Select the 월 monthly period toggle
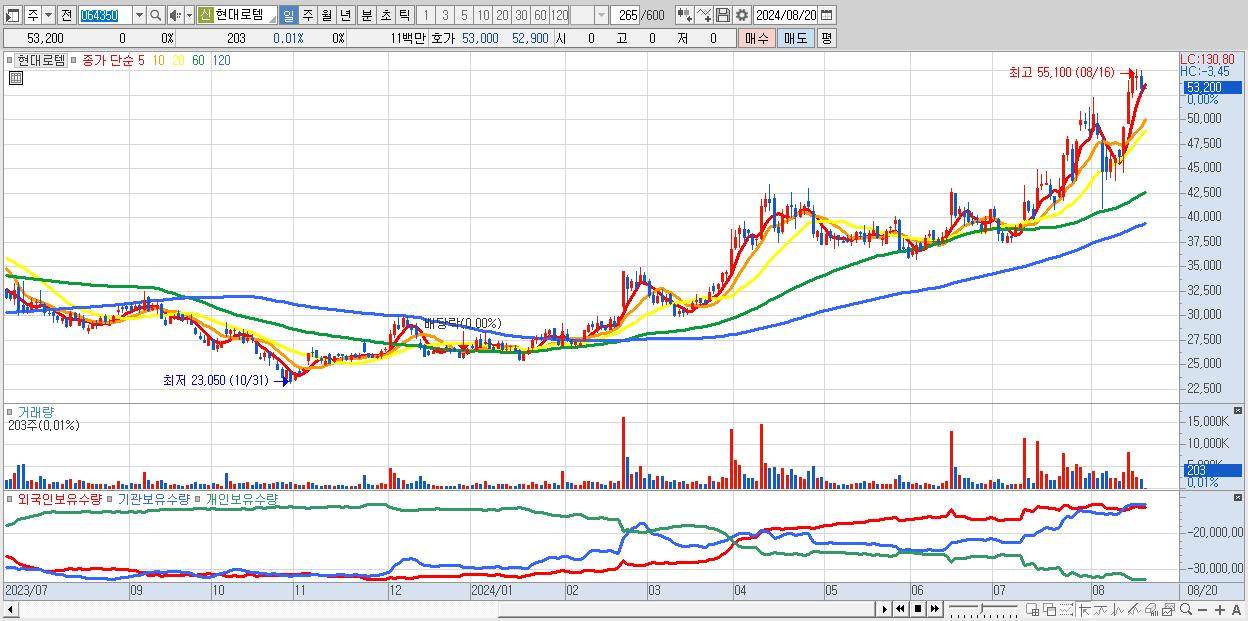The height and width of the screenshot is (621, 1248). (326, 15)
